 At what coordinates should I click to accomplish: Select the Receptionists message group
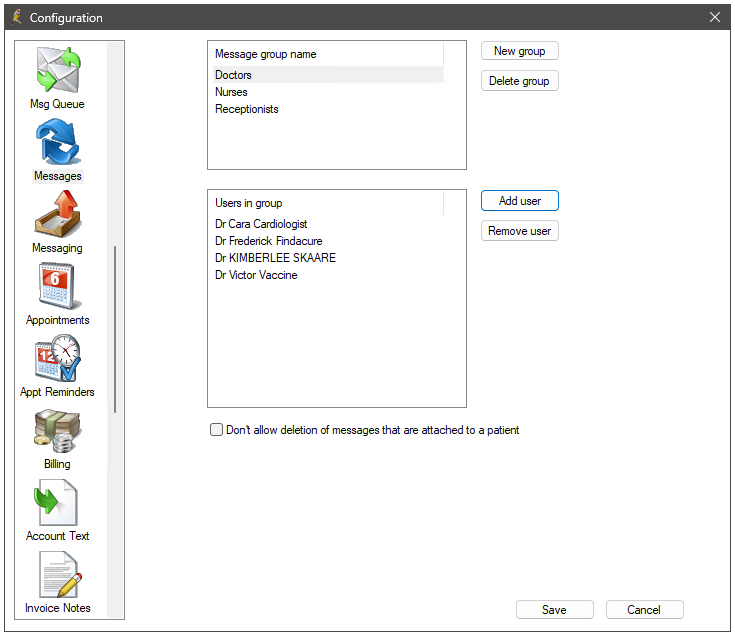pos(328,109)
